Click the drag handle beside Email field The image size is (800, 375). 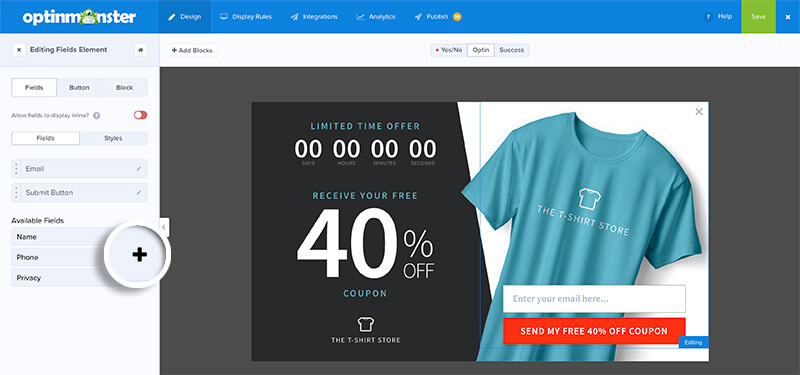[x=16, y=168]
